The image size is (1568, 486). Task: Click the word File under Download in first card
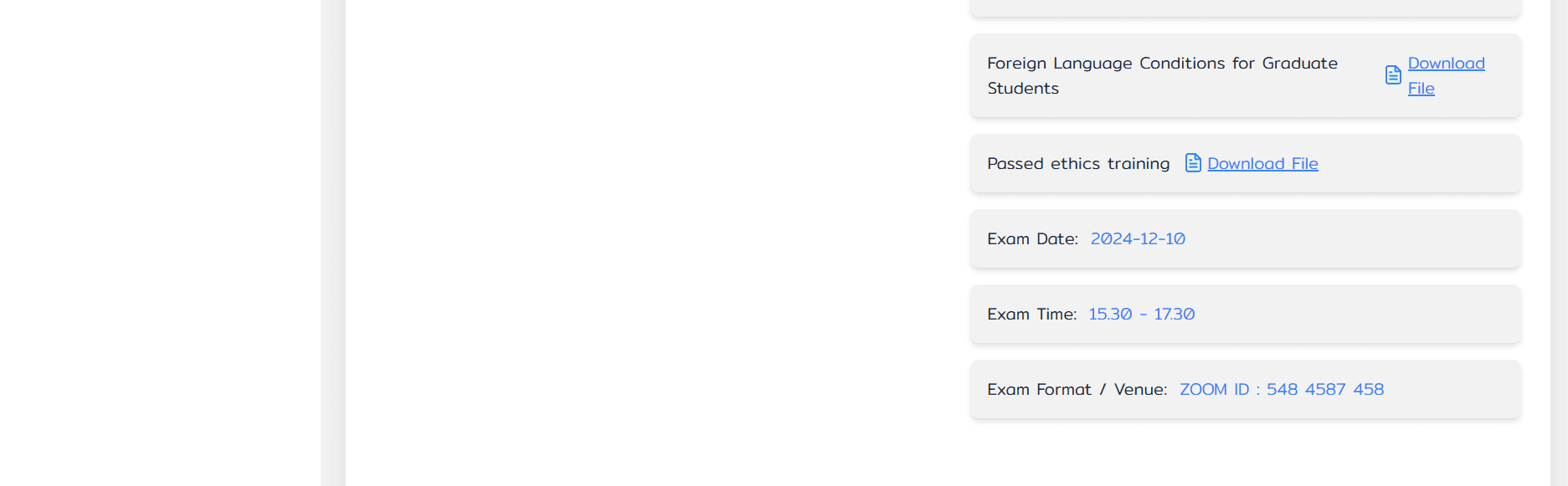[1421, 89]
